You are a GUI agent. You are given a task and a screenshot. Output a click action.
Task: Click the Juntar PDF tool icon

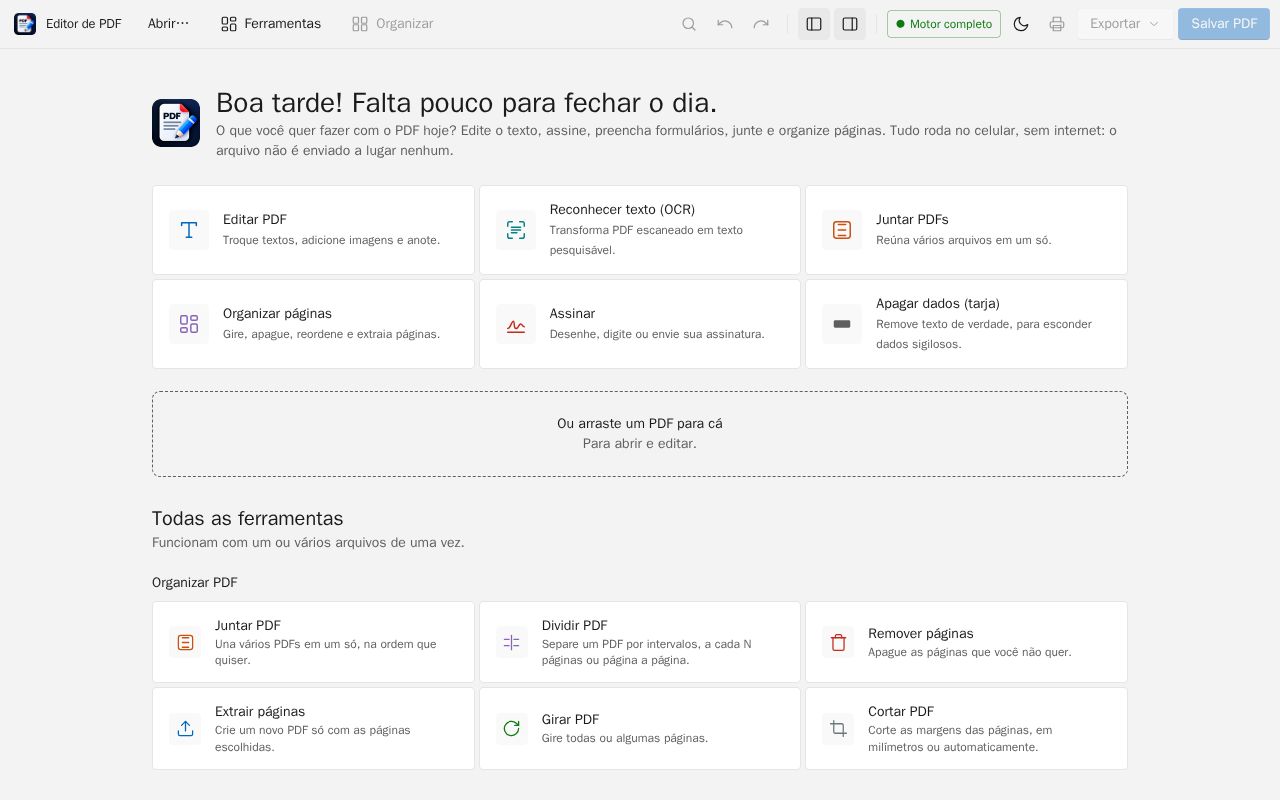click(185, 642)
